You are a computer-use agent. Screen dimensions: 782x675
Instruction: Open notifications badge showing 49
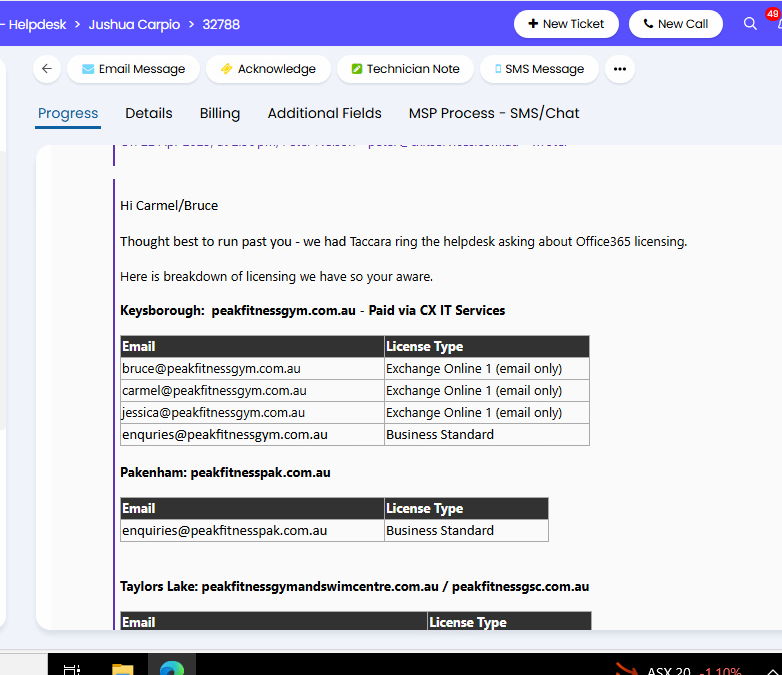coord(773,14)
